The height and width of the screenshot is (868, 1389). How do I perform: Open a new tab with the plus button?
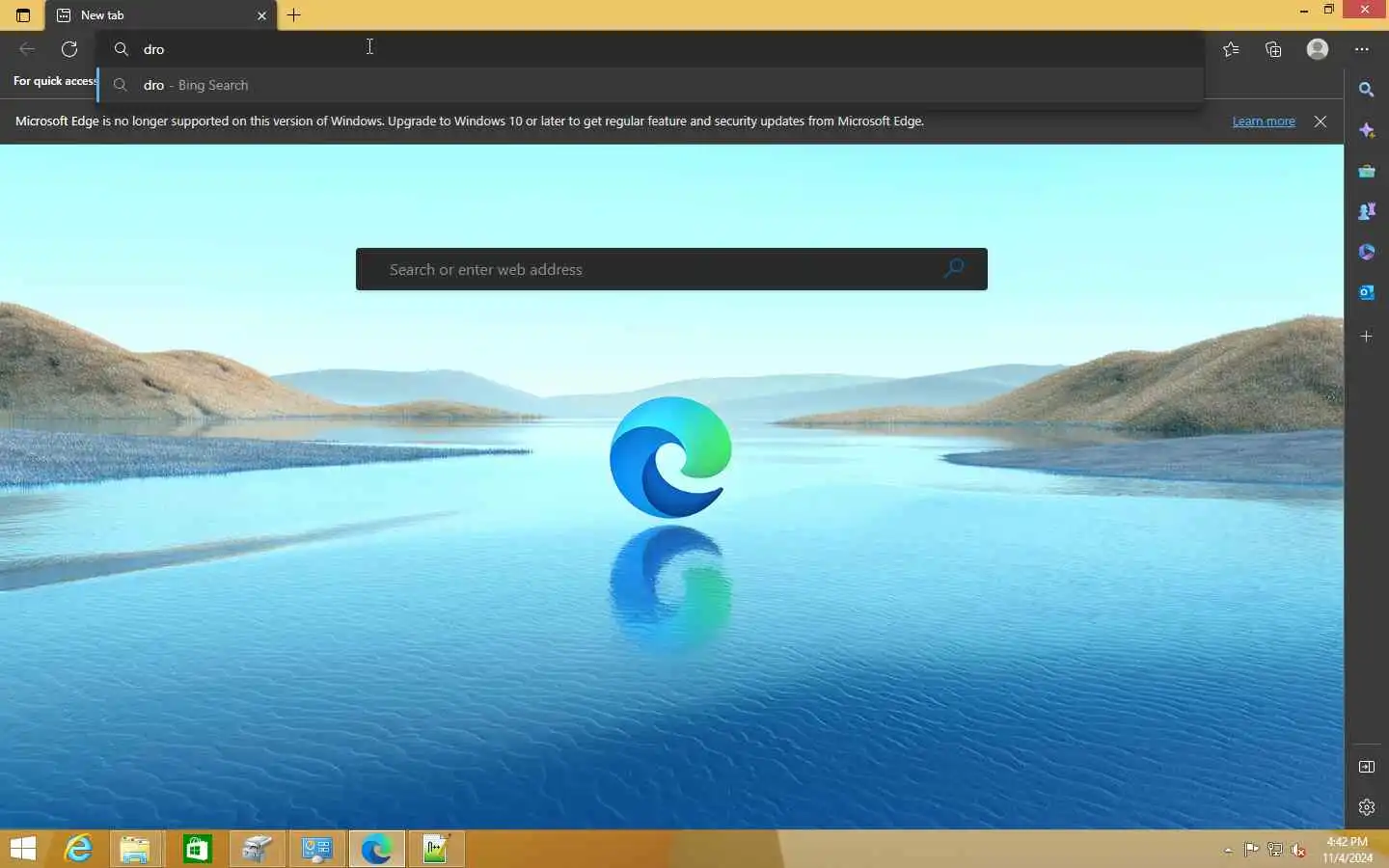click(294, 15)
